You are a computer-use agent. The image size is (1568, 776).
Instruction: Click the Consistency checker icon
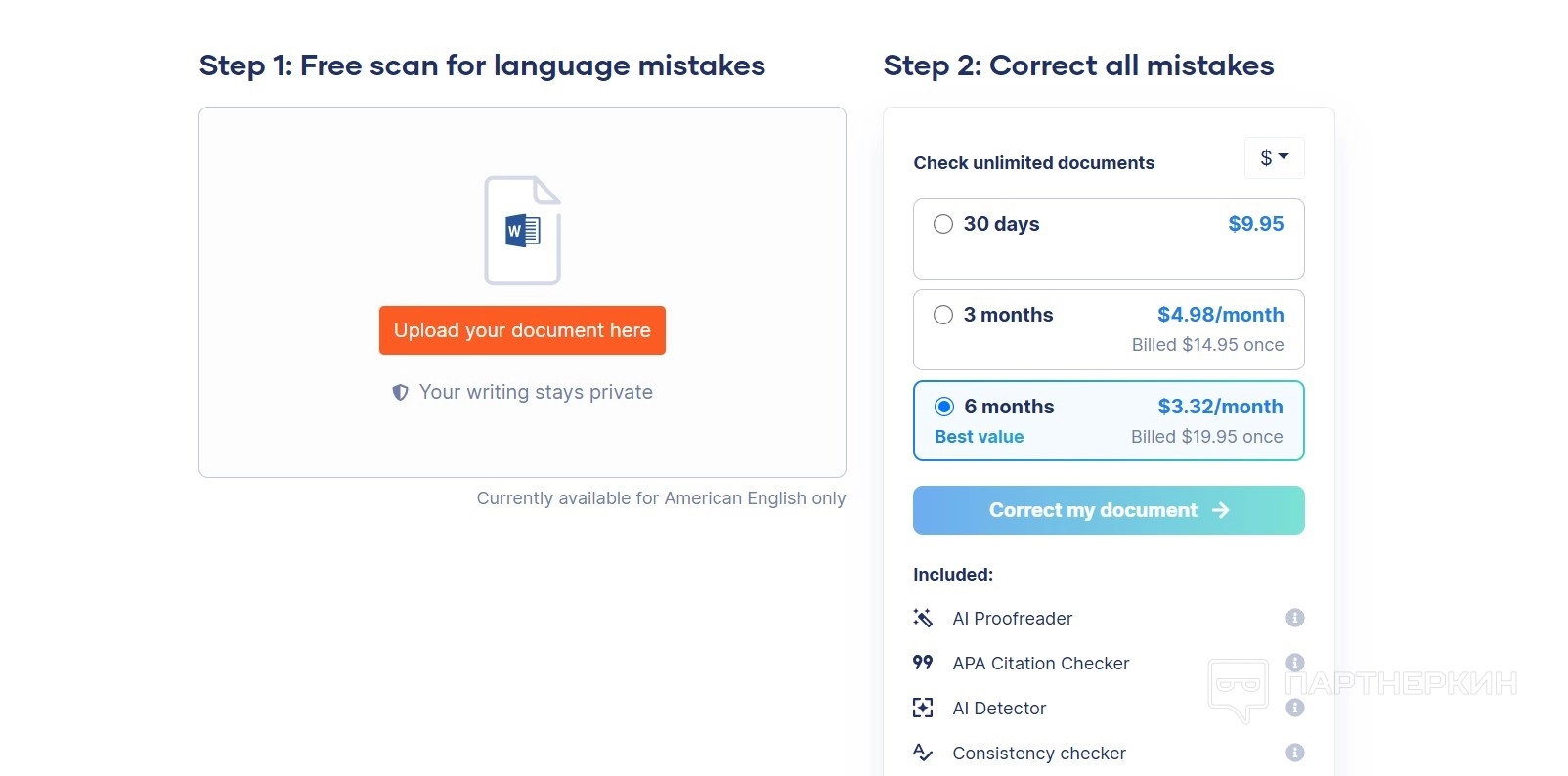[923, 753]
